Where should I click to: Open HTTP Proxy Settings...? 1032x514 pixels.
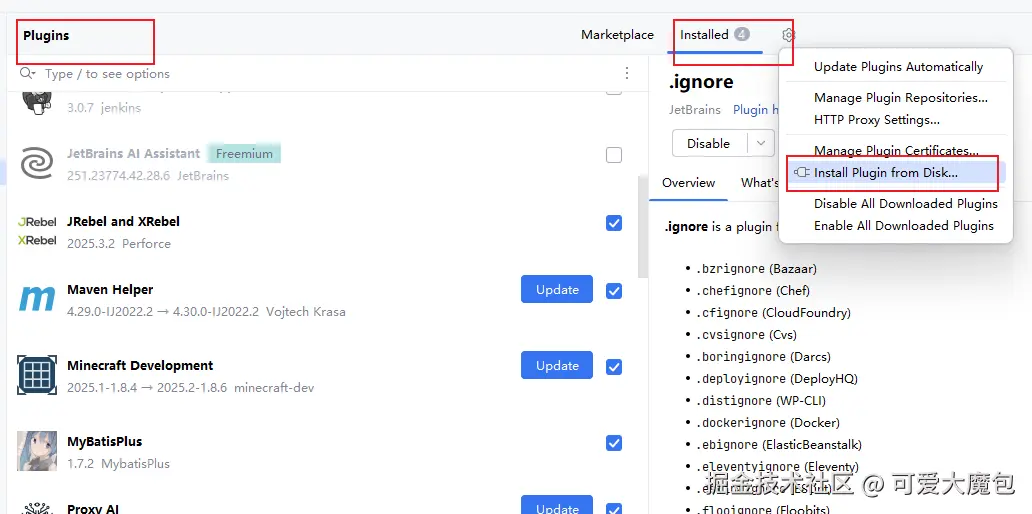click(x=877, y=120)
